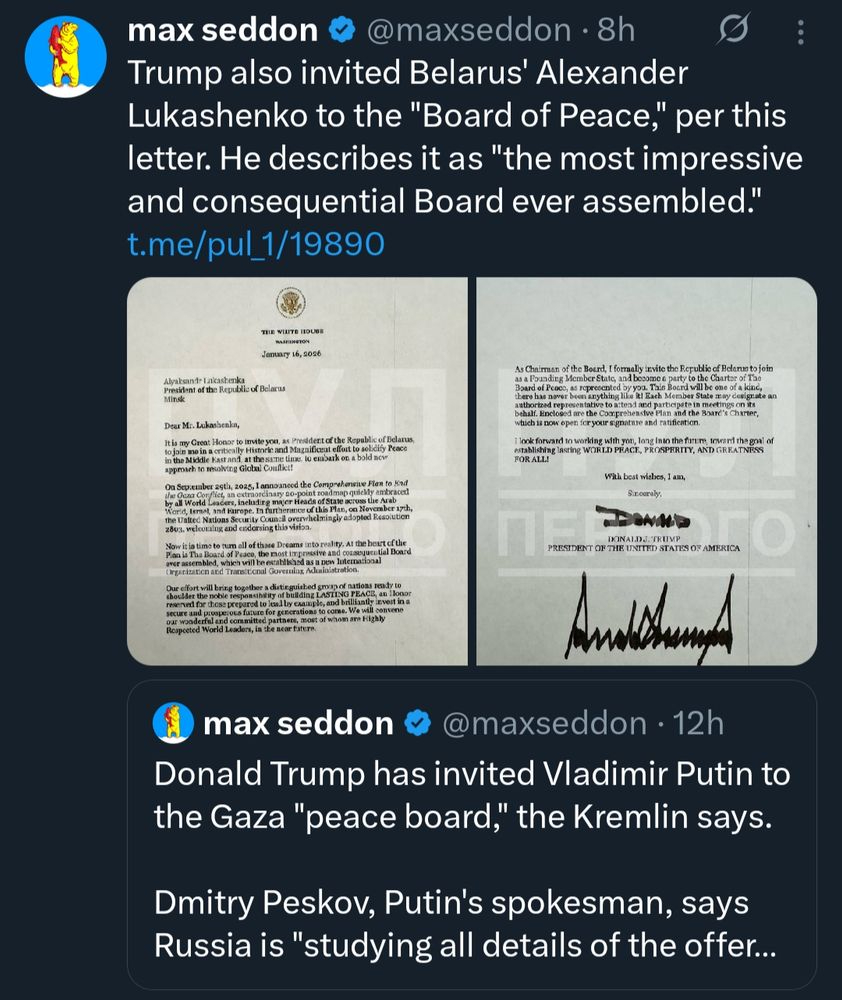Open the three-dot more options menu
The height and width of the screenshot is (1000, 842).
(800, 34)
